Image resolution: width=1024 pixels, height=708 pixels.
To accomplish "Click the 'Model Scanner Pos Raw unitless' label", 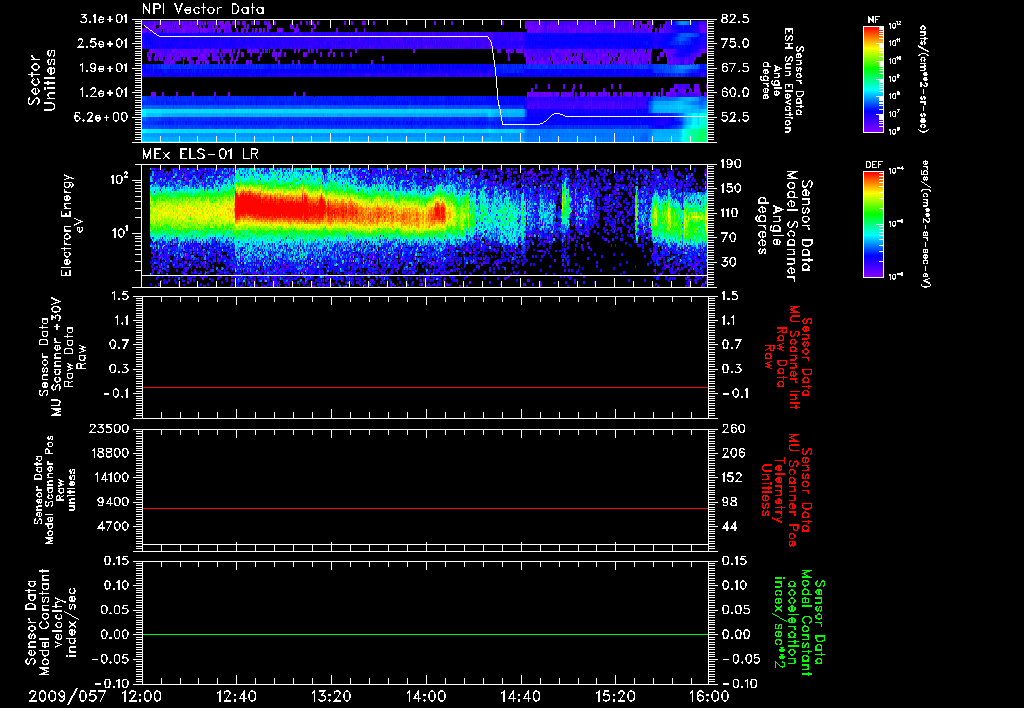I will coord(55,489).
